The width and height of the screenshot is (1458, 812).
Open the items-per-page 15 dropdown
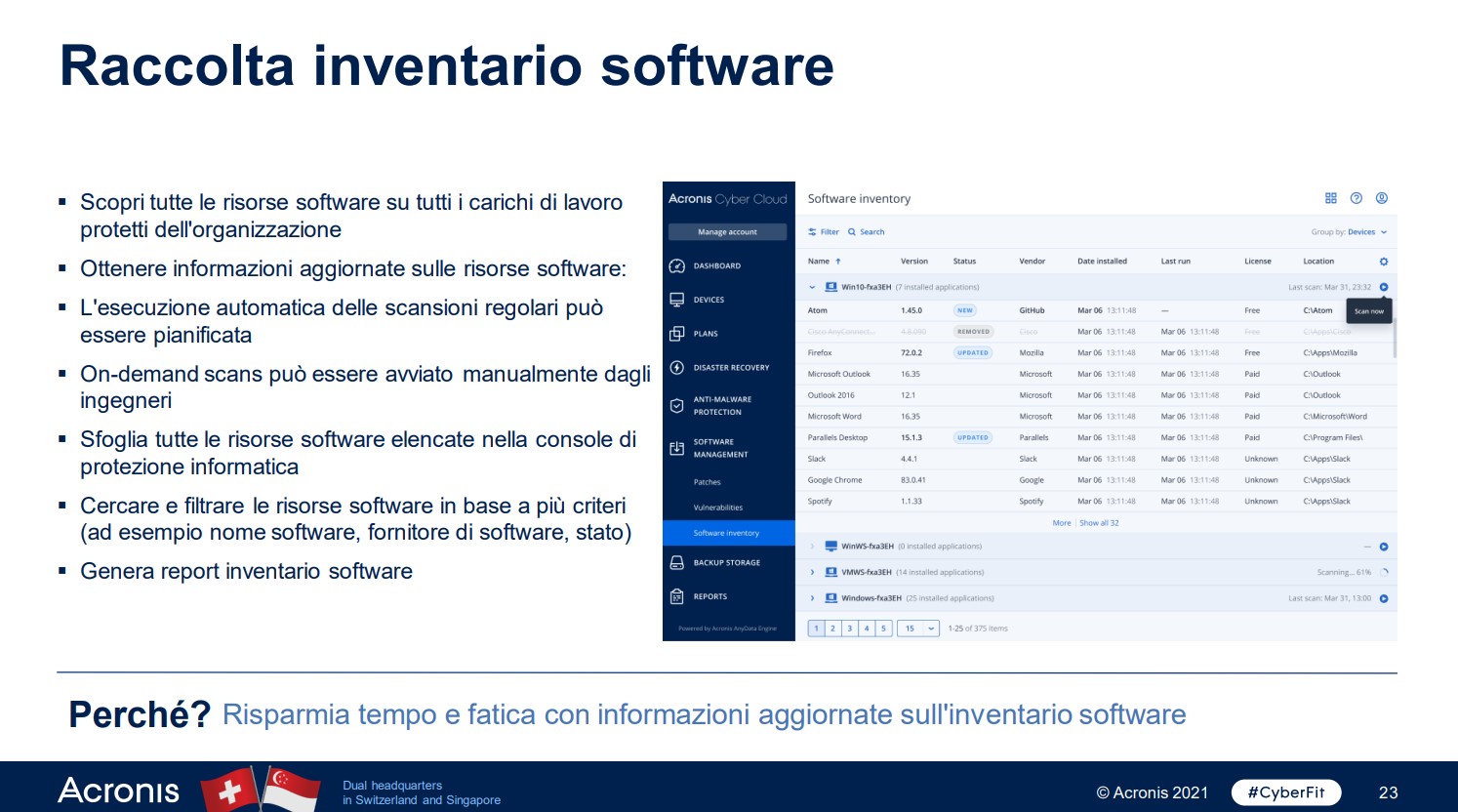click(918, 629)
